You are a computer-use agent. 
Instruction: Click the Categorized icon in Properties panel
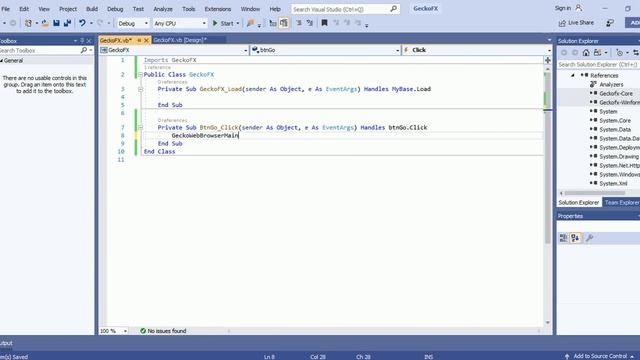(563, 238)
